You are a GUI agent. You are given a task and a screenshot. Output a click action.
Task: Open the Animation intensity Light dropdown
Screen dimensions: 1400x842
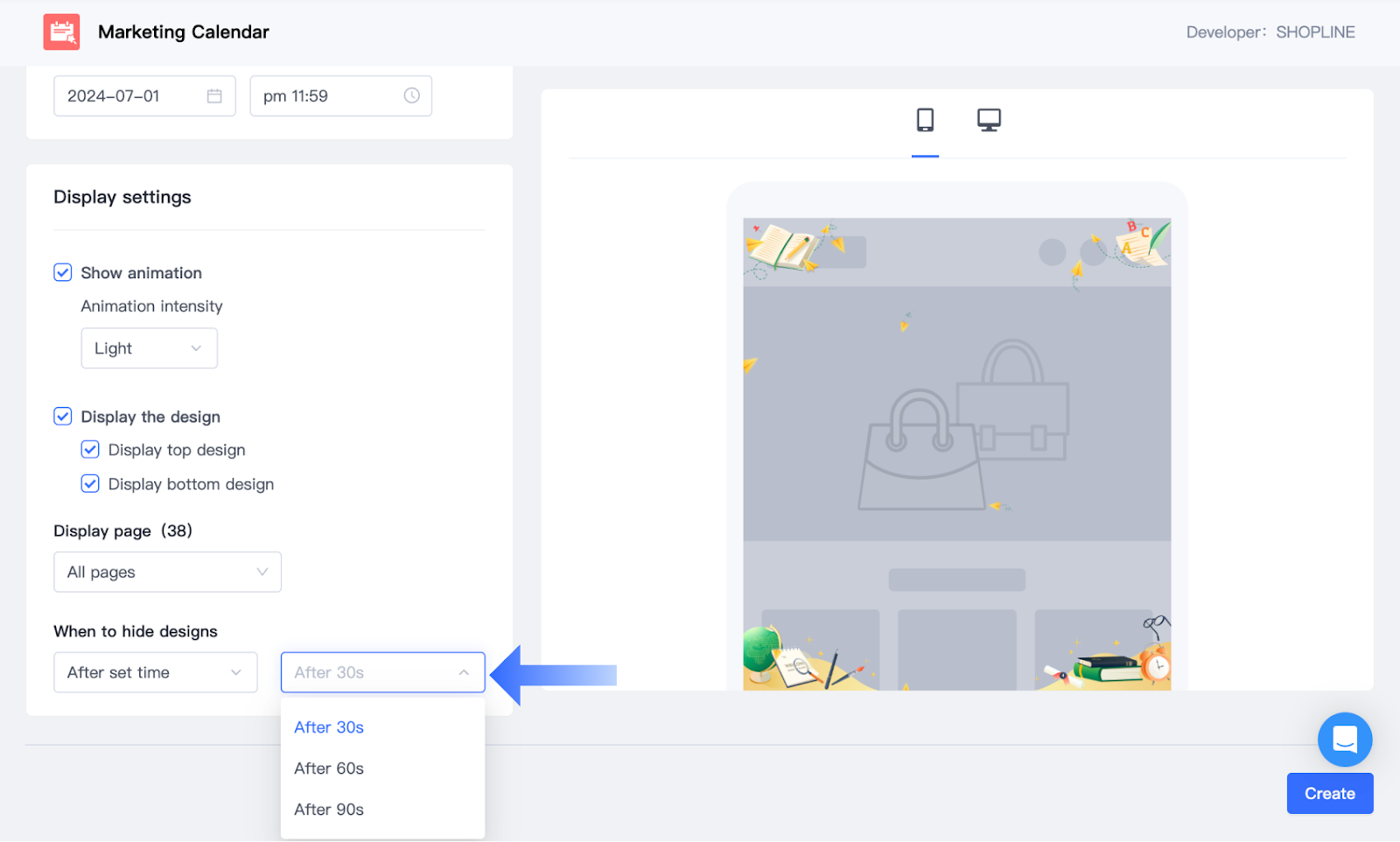coord(150,348)
